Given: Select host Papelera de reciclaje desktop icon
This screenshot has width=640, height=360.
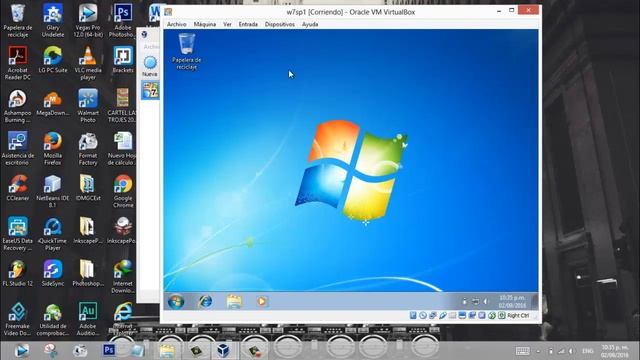Looking at the screenshot, I should [x=18, y=20].
